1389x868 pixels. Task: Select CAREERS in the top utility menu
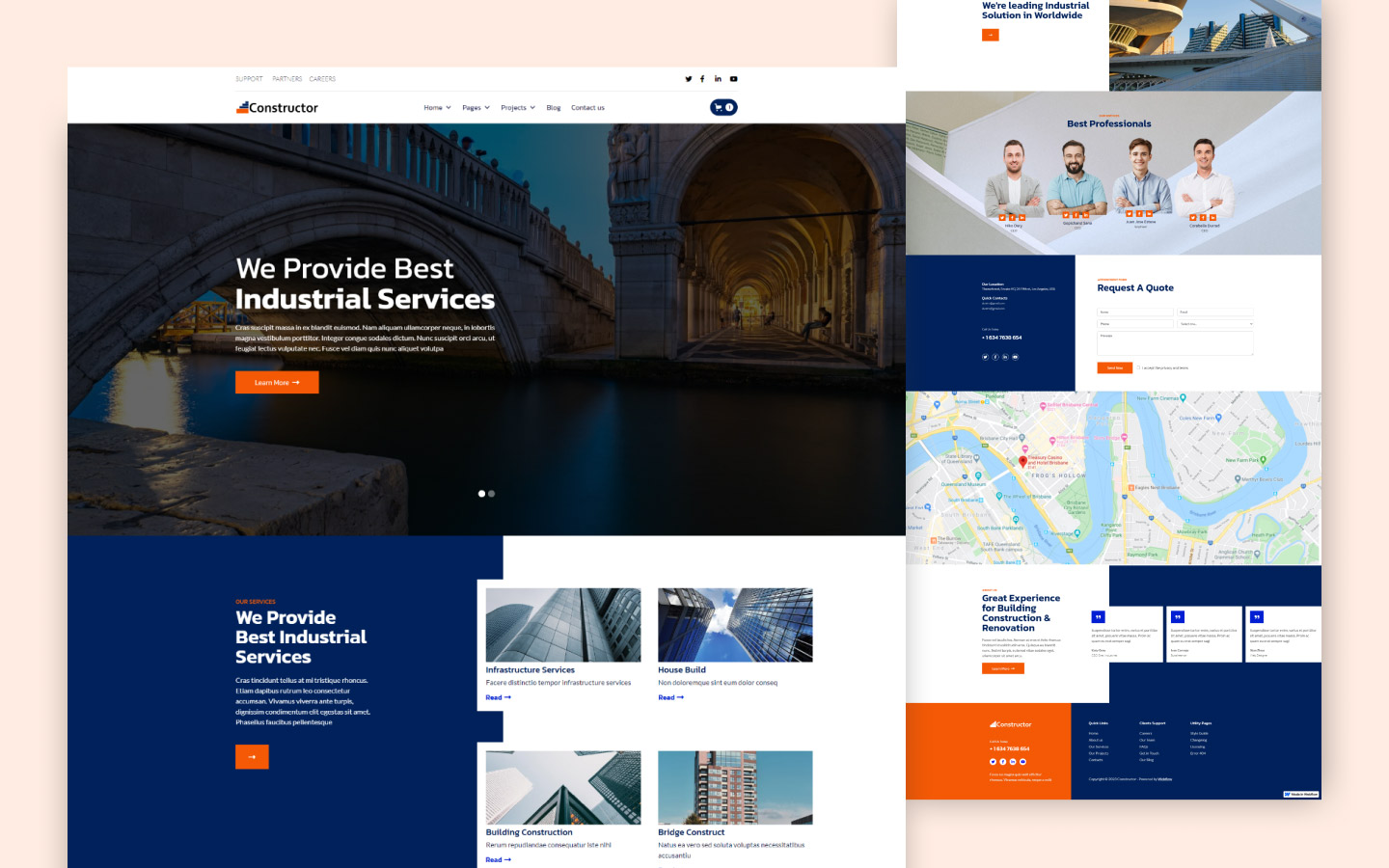[x=322, y=78]
